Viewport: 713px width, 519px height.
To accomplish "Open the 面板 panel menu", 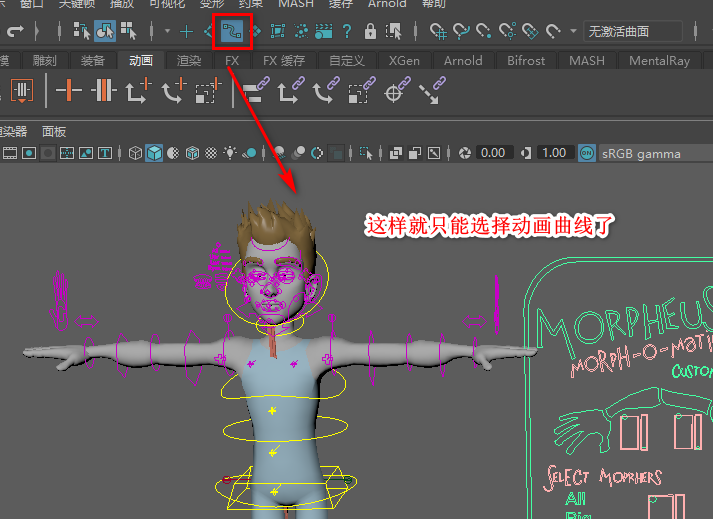I will coord(54,131).
